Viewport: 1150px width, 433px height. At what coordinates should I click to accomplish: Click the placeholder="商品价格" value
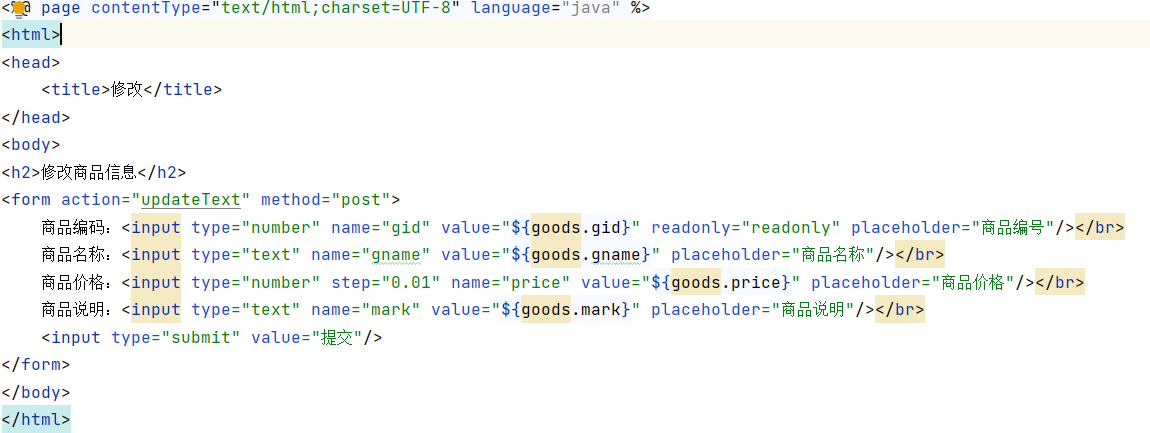click(x=973, y=283)
